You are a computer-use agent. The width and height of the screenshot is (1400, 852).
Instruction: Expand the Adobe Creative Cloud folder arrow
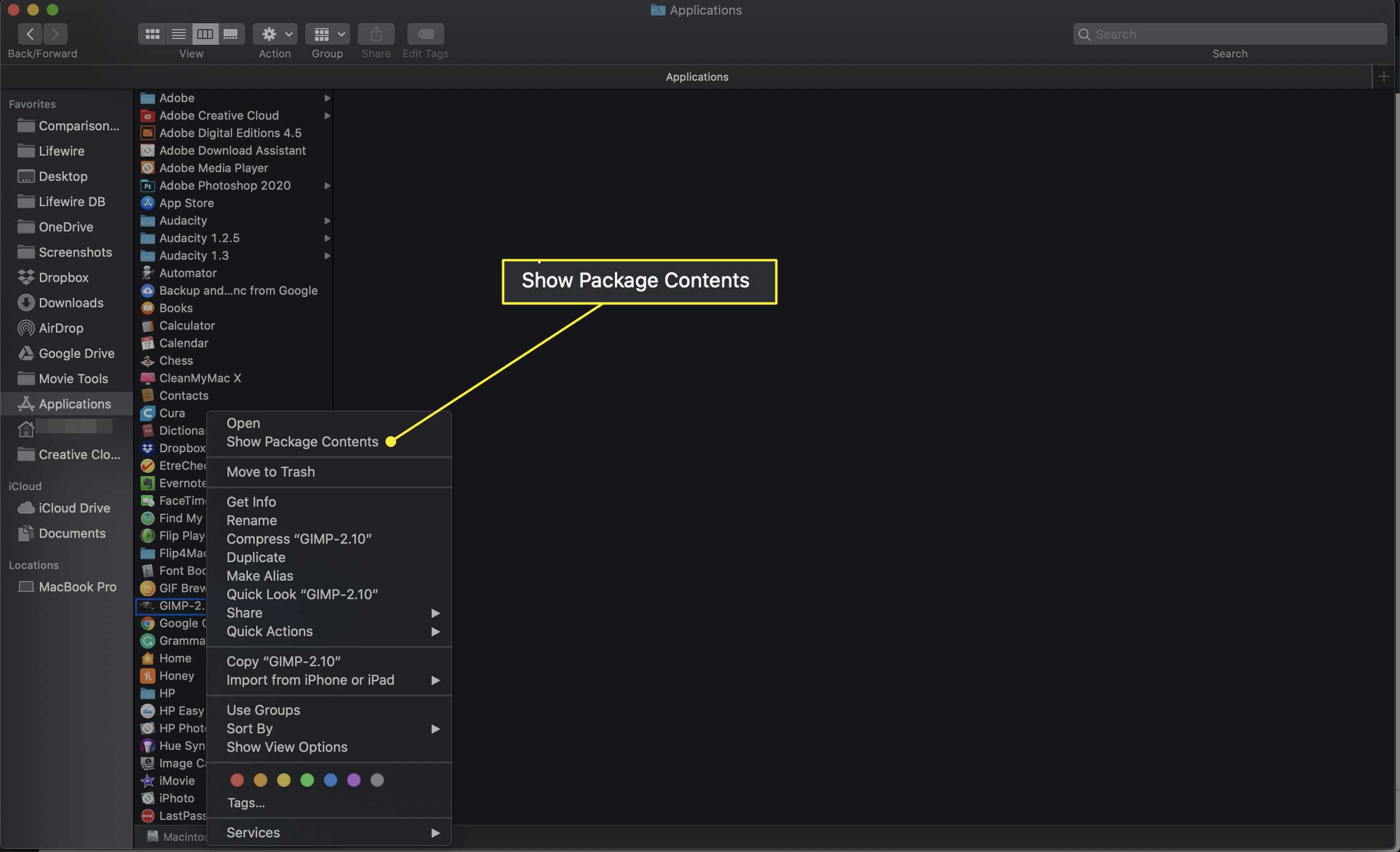tap(327, 115)
